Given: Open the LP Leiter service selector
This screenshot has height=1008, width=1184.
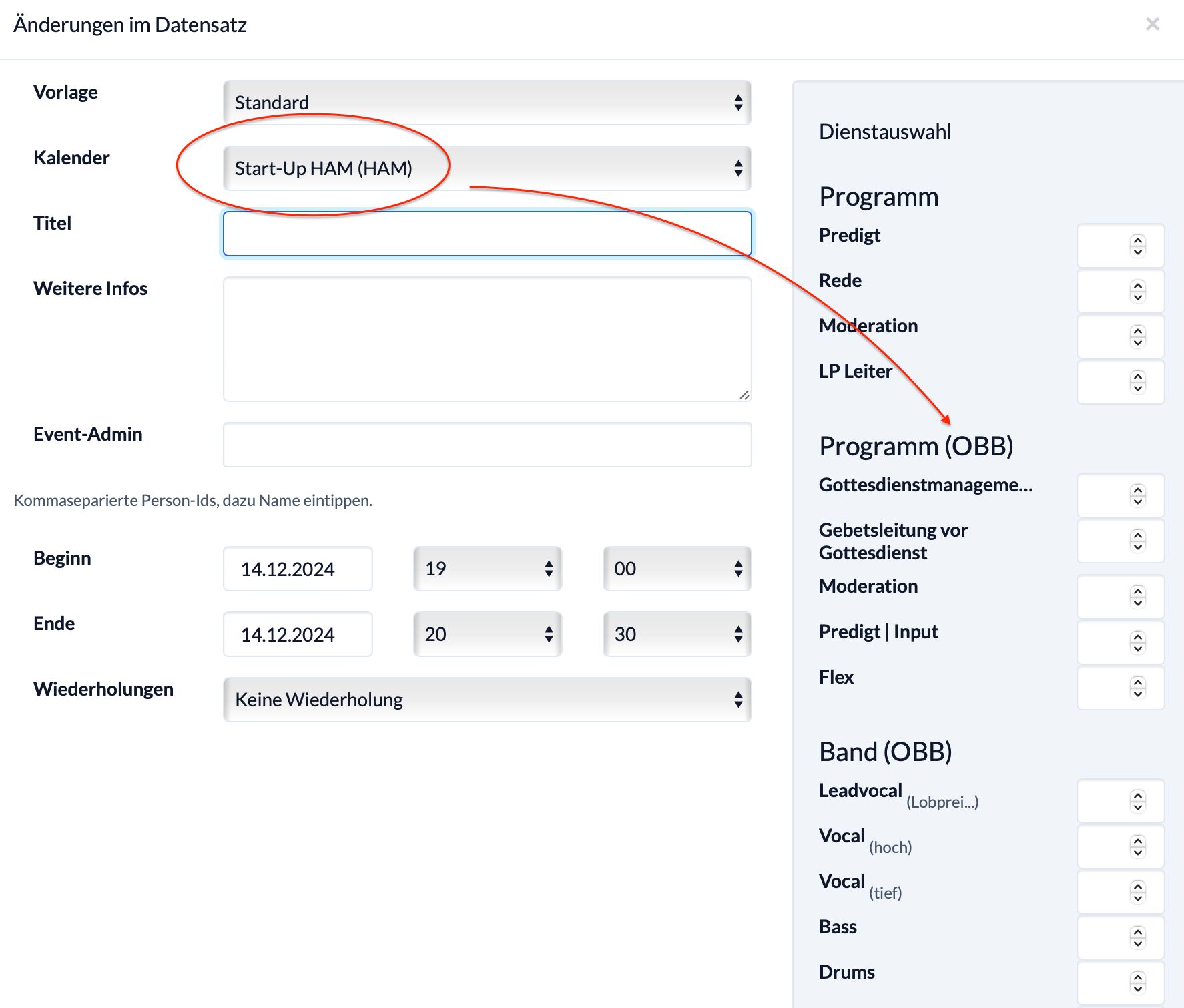Looking at the screenshot, I should 1121,382.
